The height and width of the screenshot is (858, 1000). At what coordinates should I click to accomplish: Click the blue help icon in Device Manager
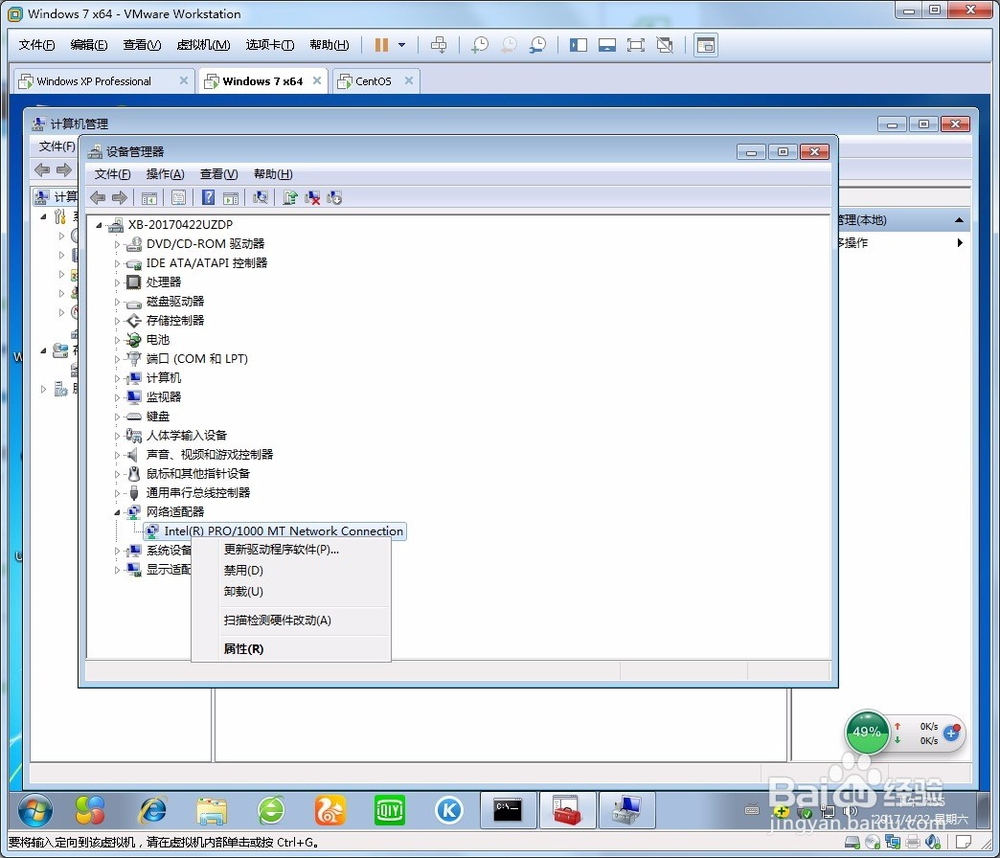(x=208, y=198)
